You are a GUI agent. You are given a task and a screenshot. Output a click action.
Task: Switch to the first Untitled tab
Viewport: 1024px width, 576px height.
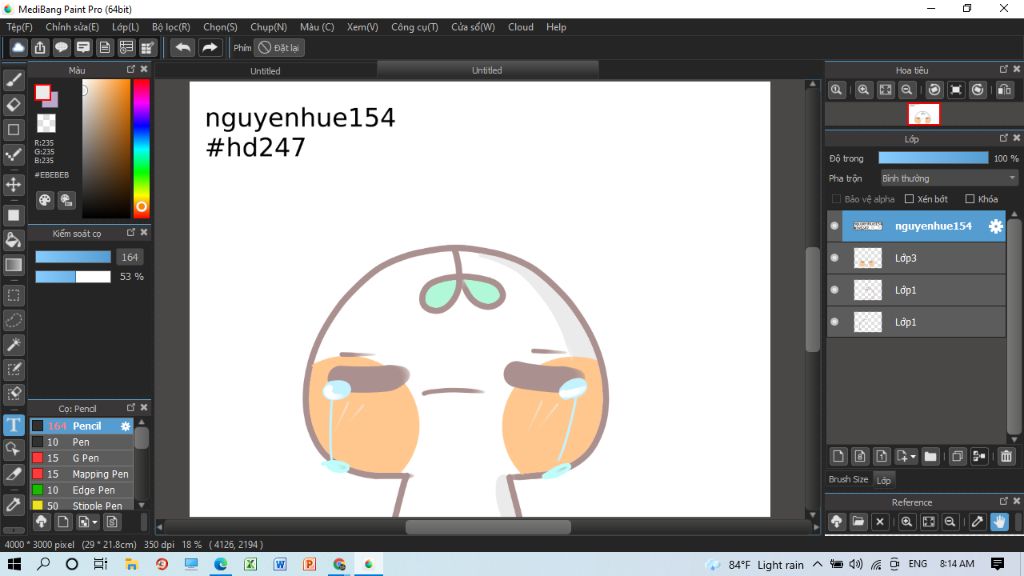[x=265, y=71]
